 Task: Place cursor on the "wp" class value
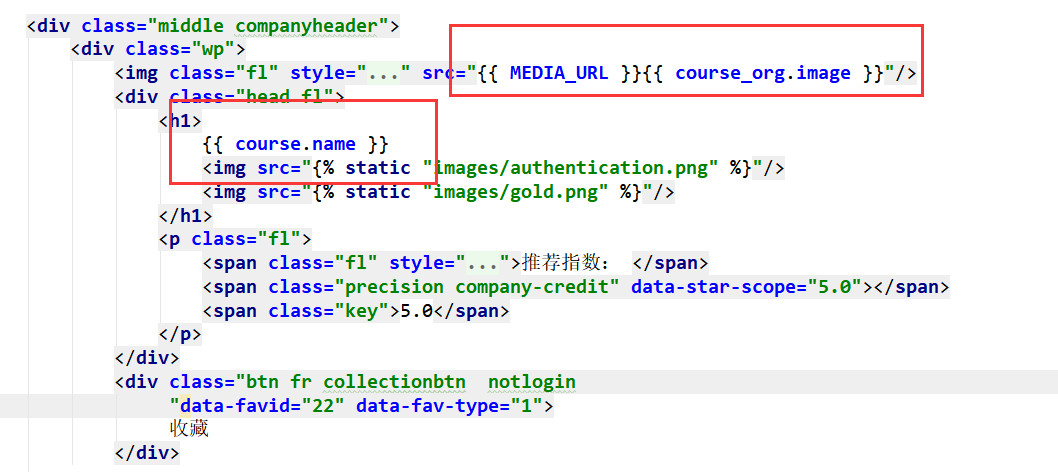pyautogui.click(x=213, y=49)
